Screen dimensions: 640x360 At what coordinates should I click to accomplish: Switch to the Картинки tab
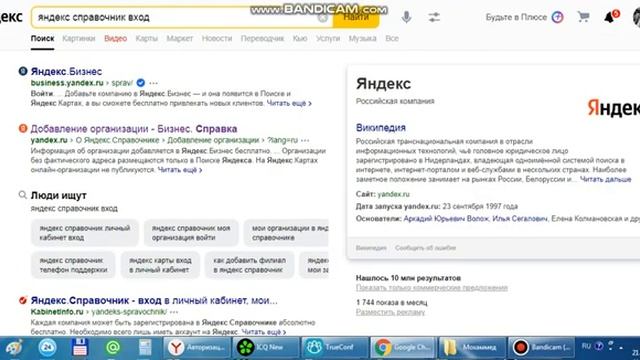coord(79,38)
